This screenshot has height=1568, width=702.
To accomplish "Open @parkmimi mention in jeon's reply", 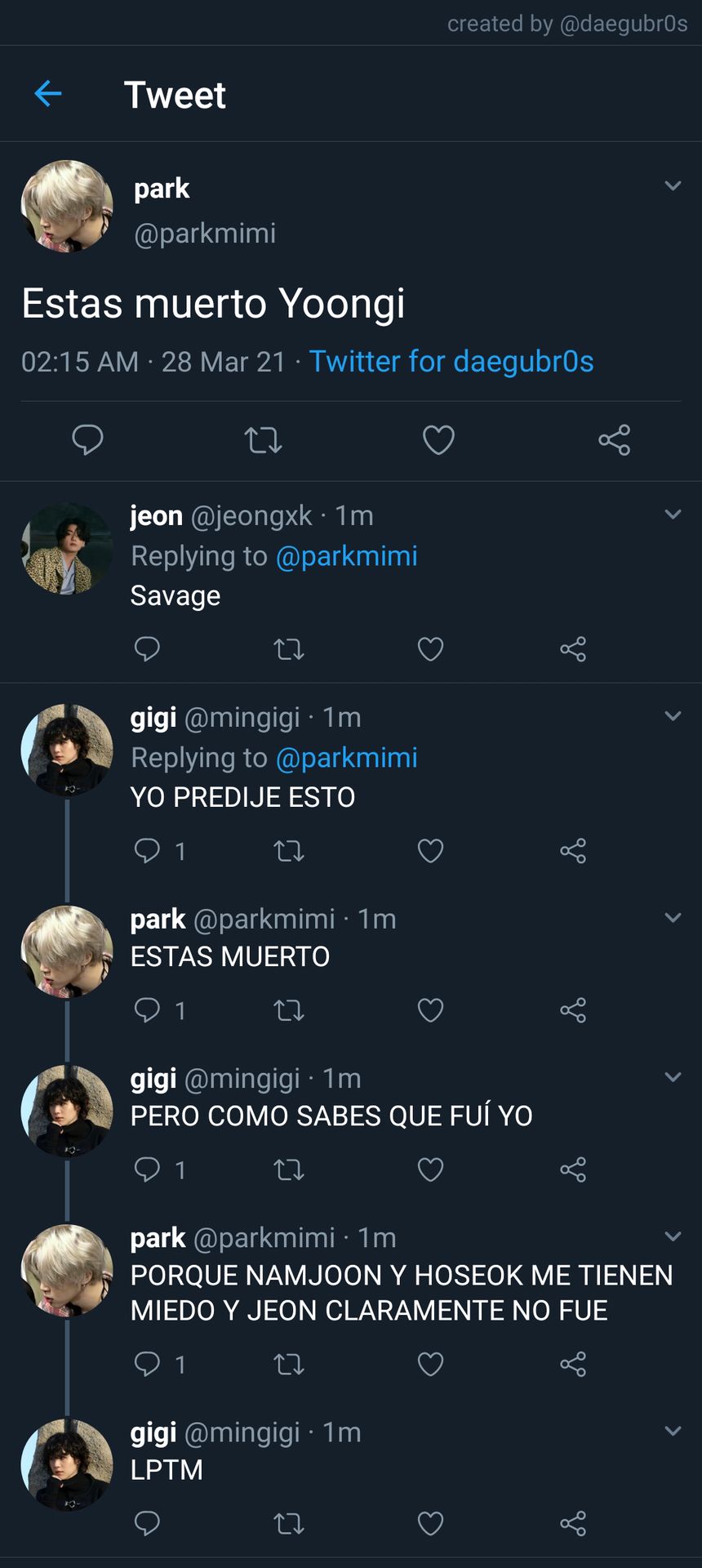I will pos(347,556).
